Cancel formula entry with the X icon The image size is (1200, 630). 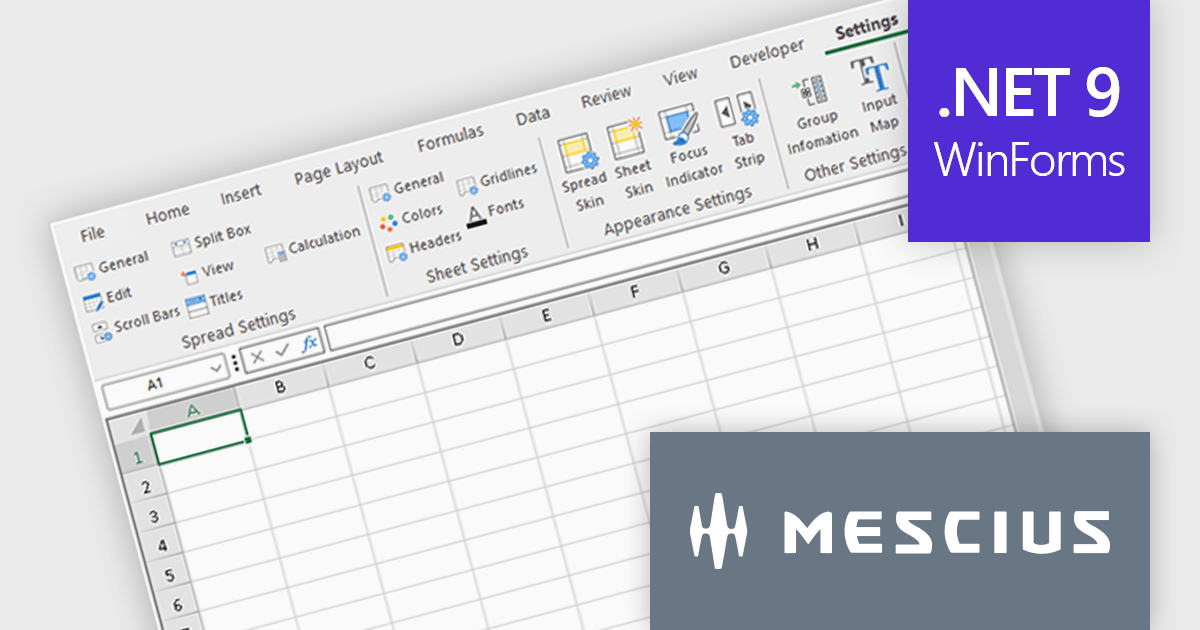click(x=258, y=356)
